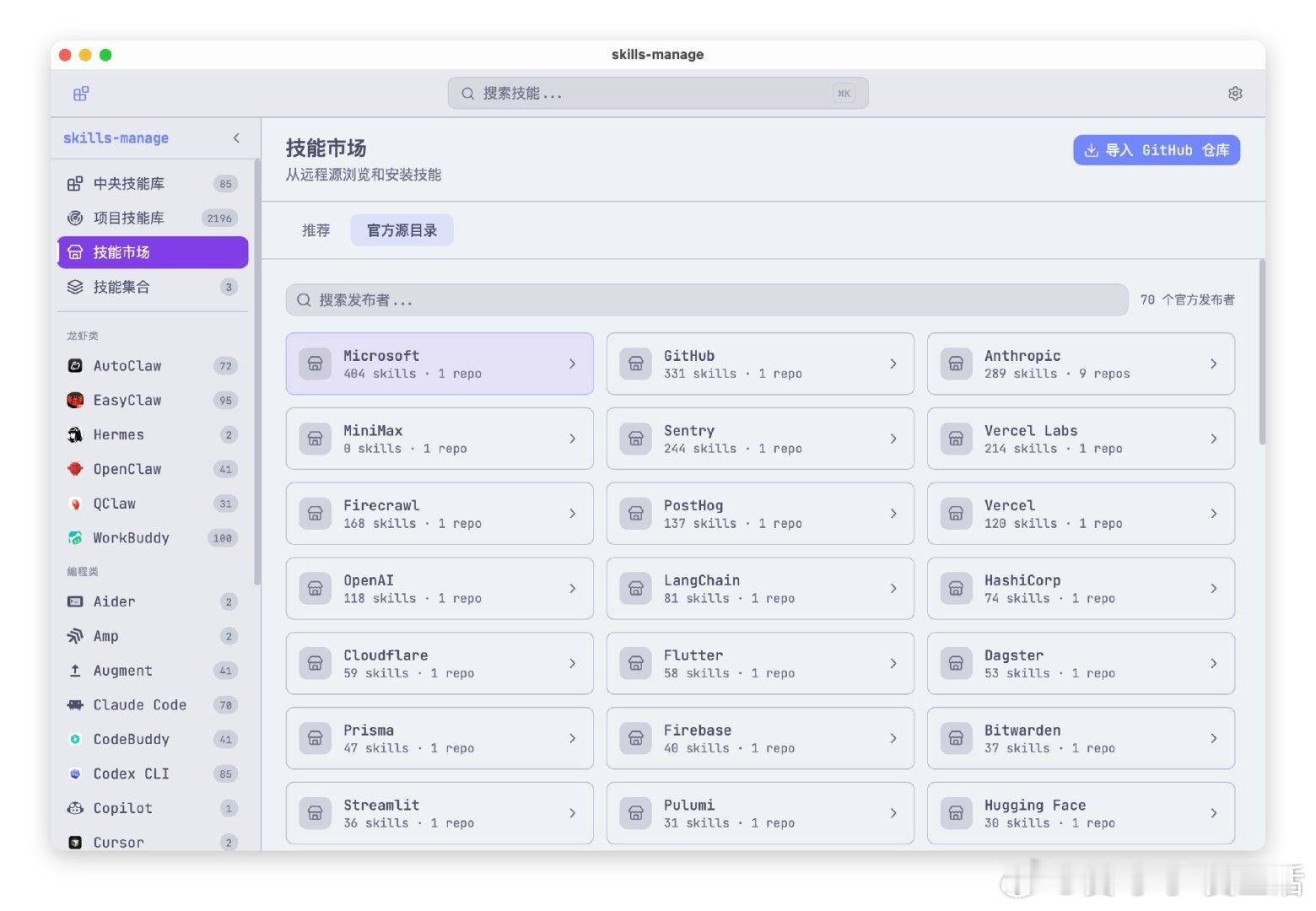Open the MiniMax publisher card
The image size is (1316, 911).
tap(440, 439)
